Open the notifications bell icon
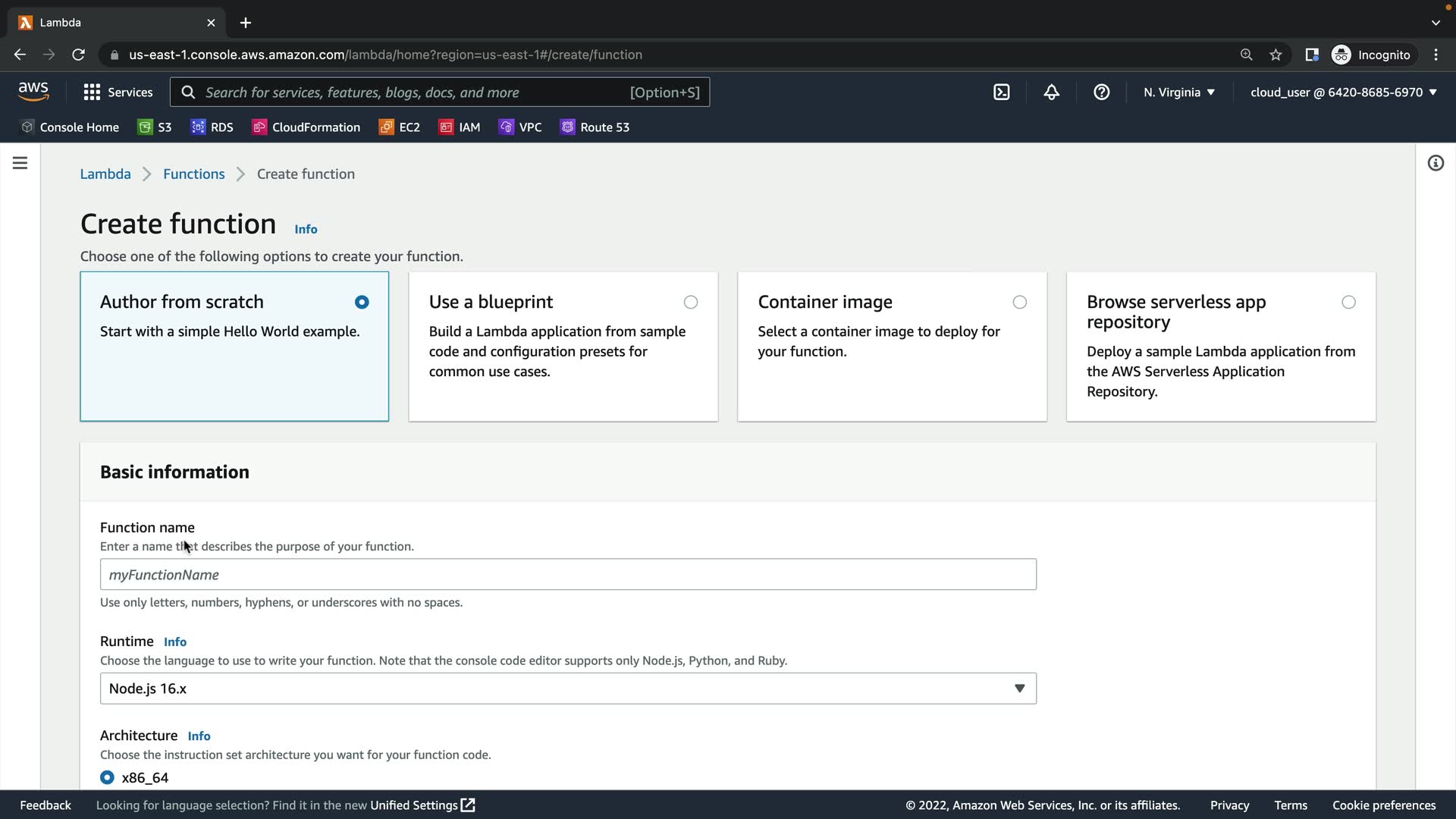This screenshot has width=1456, height=819. [x=1051, y=93]
